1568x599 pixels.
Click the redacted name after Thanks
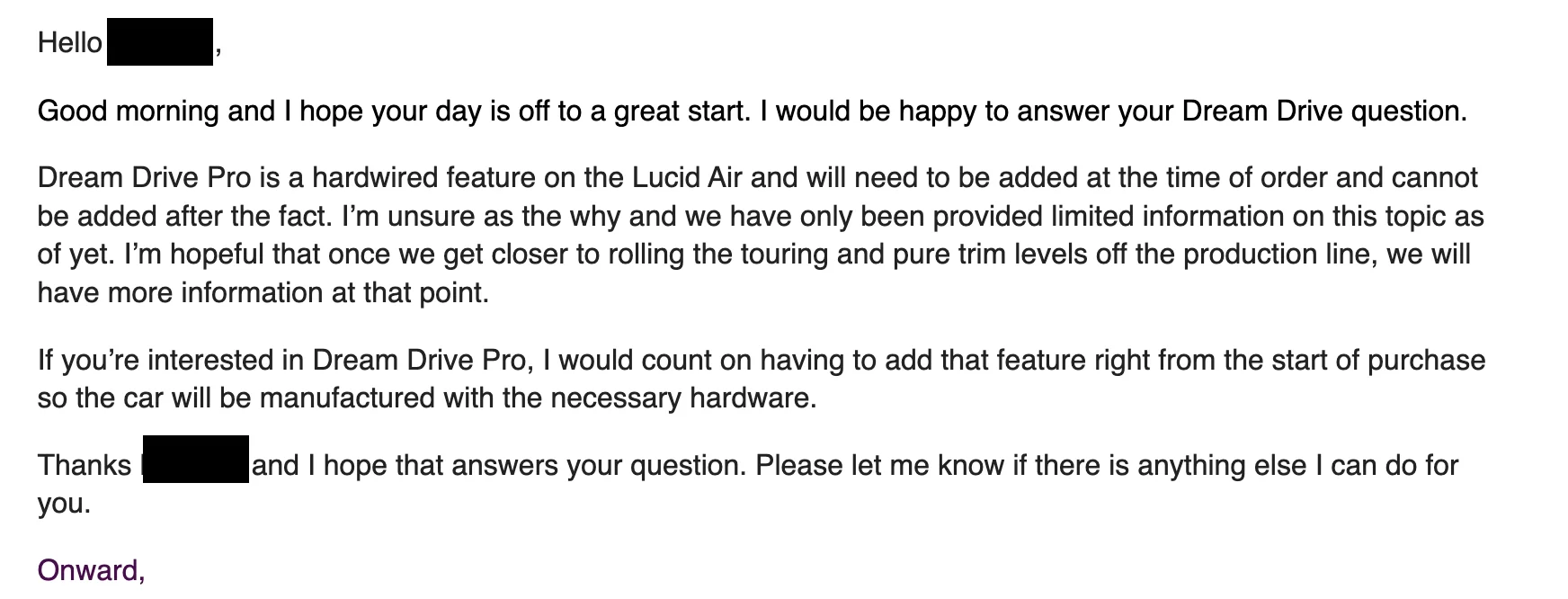[x=196, y=460]
